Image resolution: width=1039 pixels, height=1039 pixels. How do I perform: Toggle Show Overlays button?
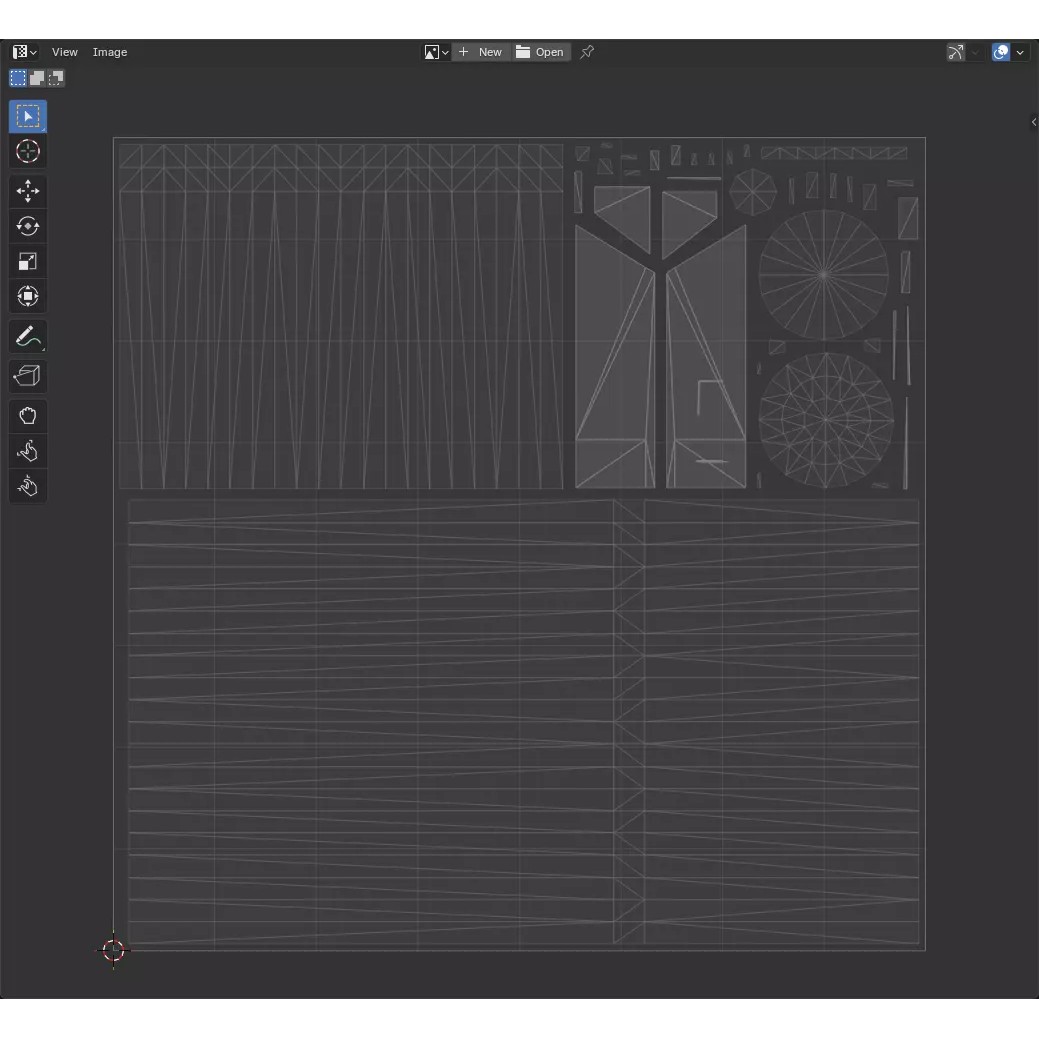coord(1001,52)
